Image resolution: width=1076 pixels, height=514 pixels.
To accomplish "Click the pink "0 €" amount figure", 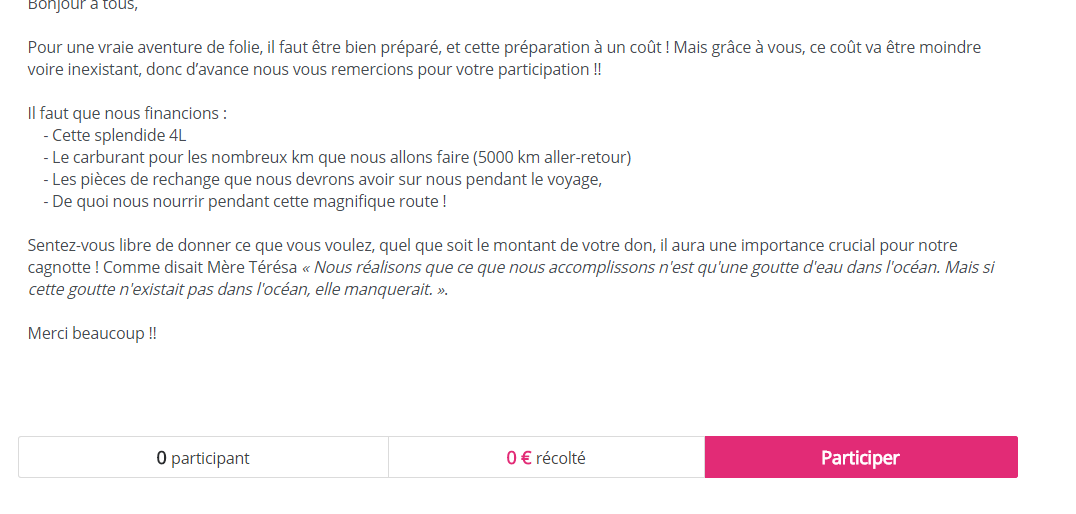I will tap(519, 458).
